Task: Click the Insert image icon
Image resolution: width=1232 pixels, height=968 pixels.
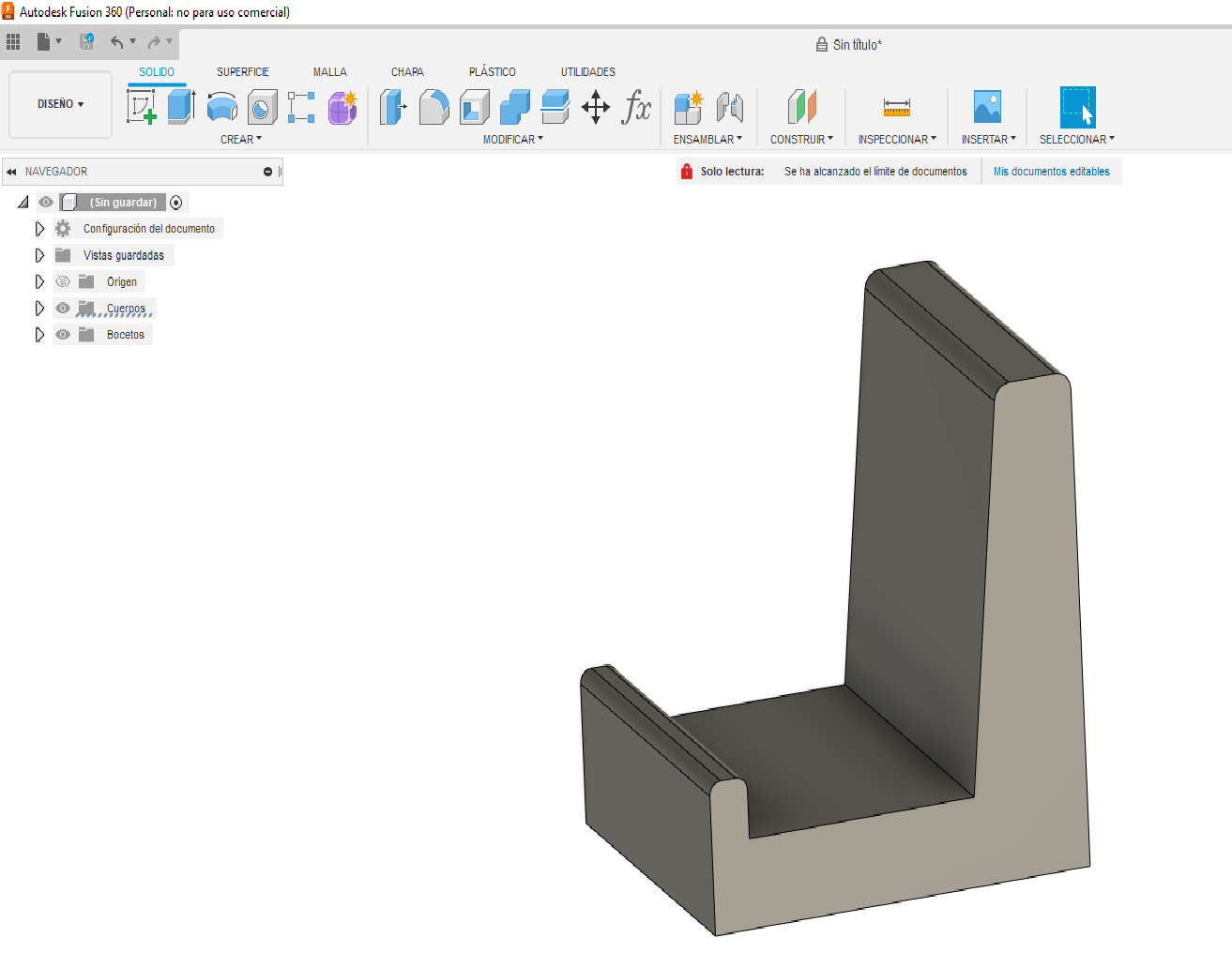Action: (x=987, y=107)
